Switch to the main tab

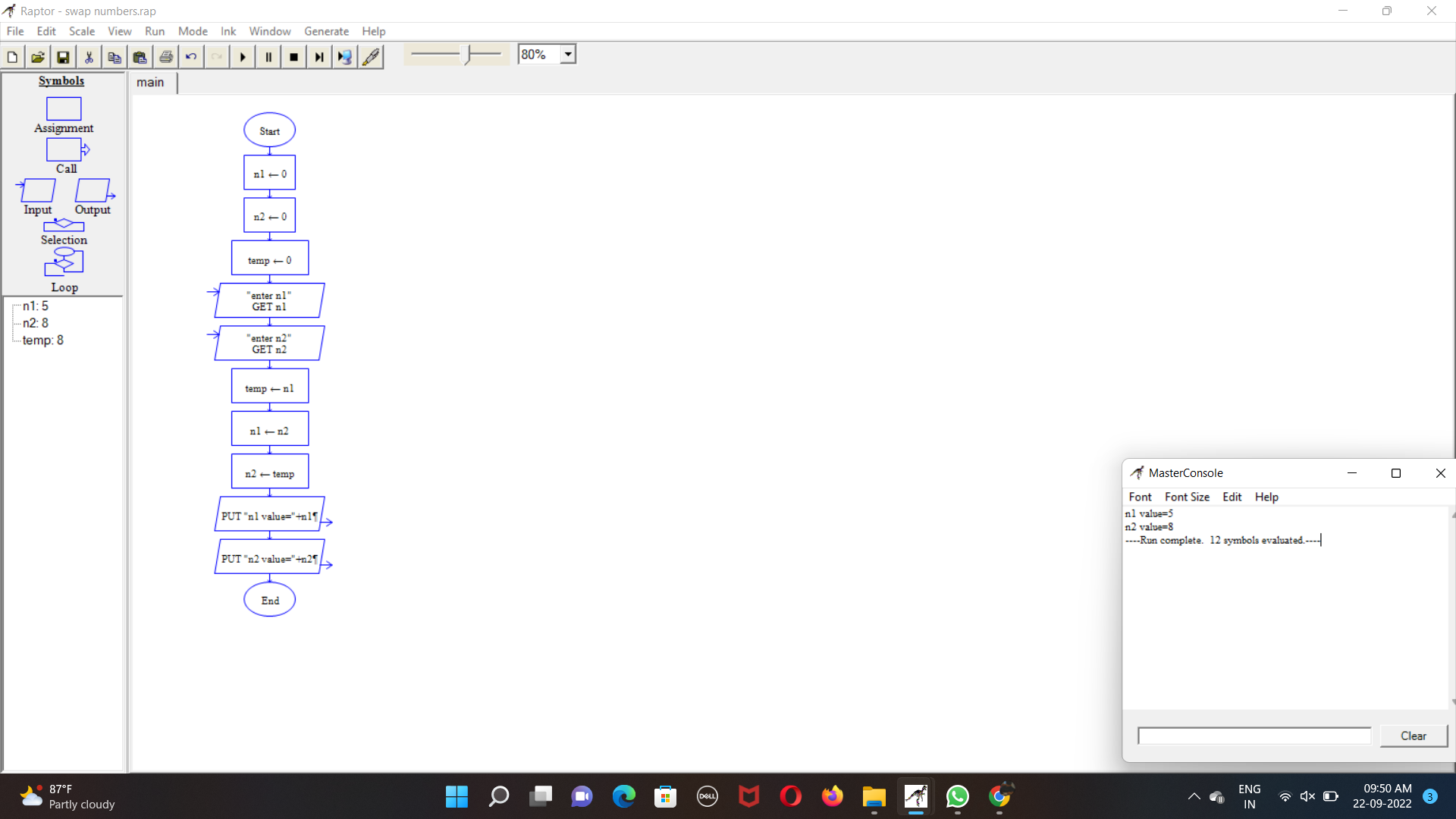[x=150, y=83]
